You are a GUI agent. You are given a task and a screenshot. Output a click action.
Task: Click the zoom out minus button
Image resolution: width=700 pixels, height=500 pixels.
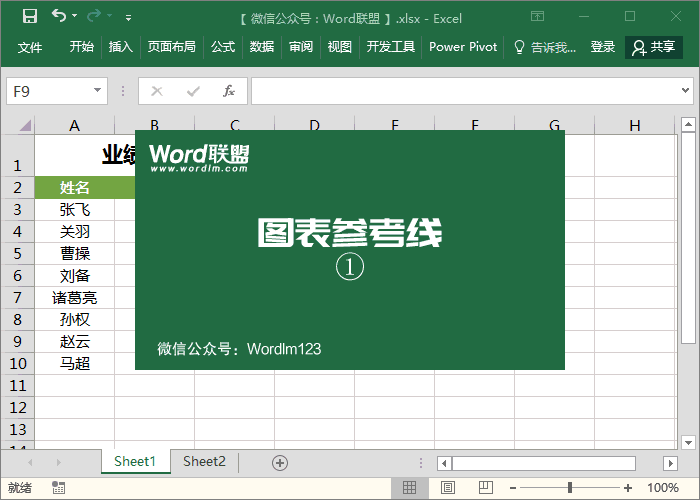[513, 488]
